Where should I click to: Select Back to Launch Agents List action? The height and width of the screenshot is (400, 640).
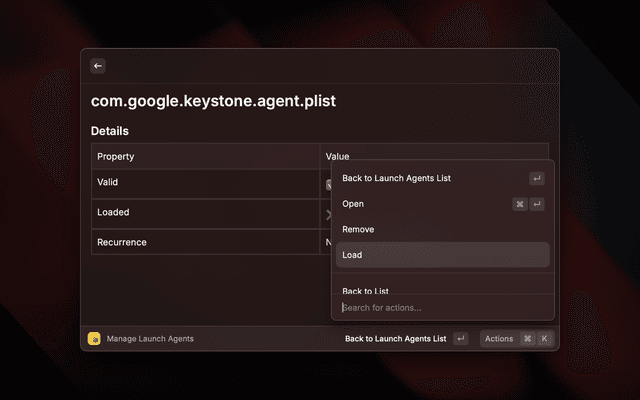tap(397, 179)
